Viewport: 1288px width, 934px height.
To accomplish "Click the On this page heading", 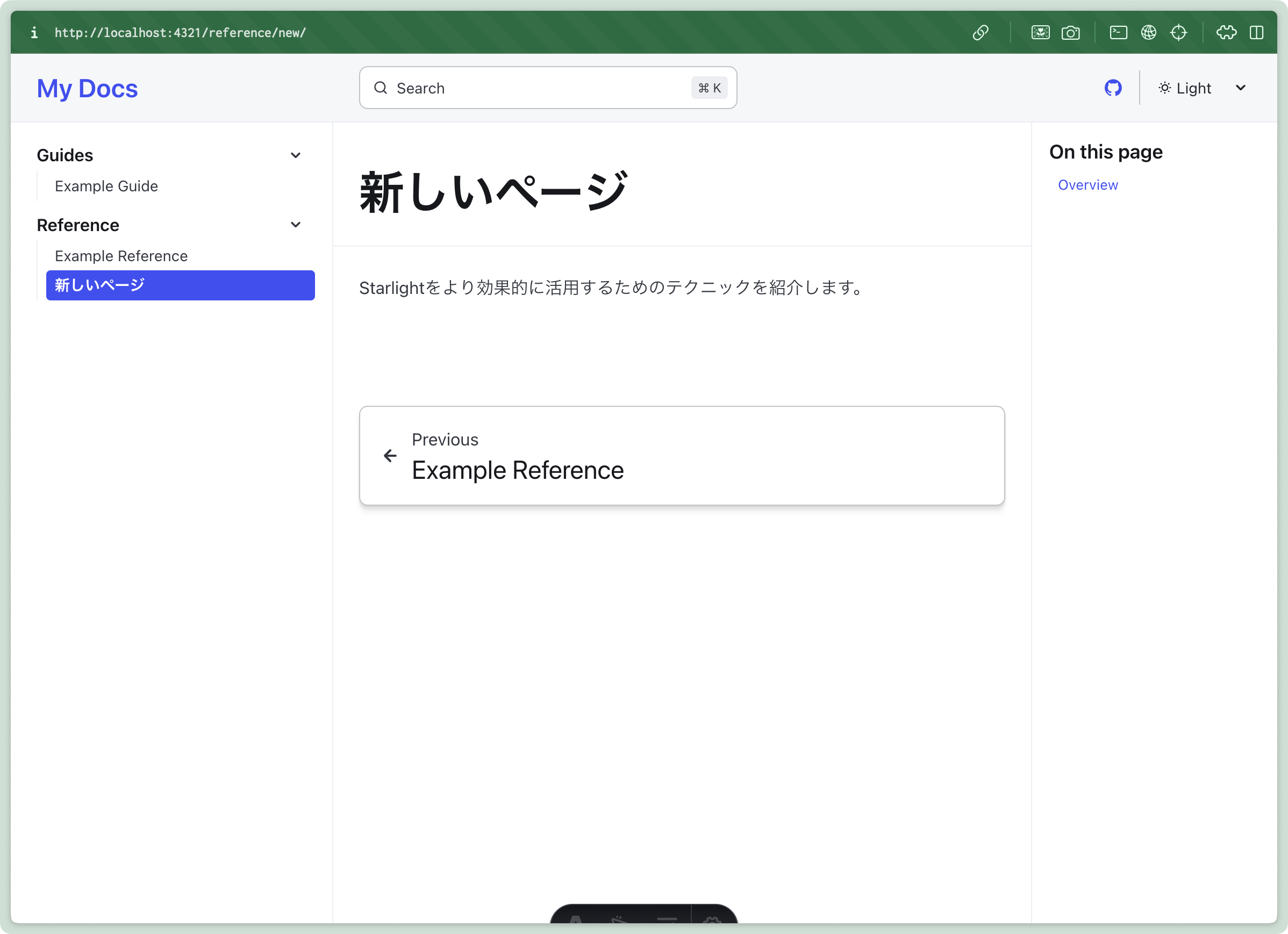I will pyautogui.click(x=1105, y=152).
